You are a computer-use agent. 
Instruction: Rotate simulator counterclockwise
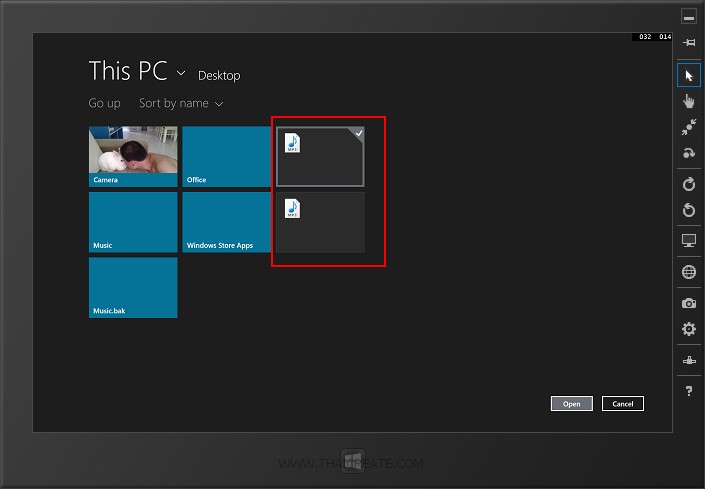coord(688,210)
